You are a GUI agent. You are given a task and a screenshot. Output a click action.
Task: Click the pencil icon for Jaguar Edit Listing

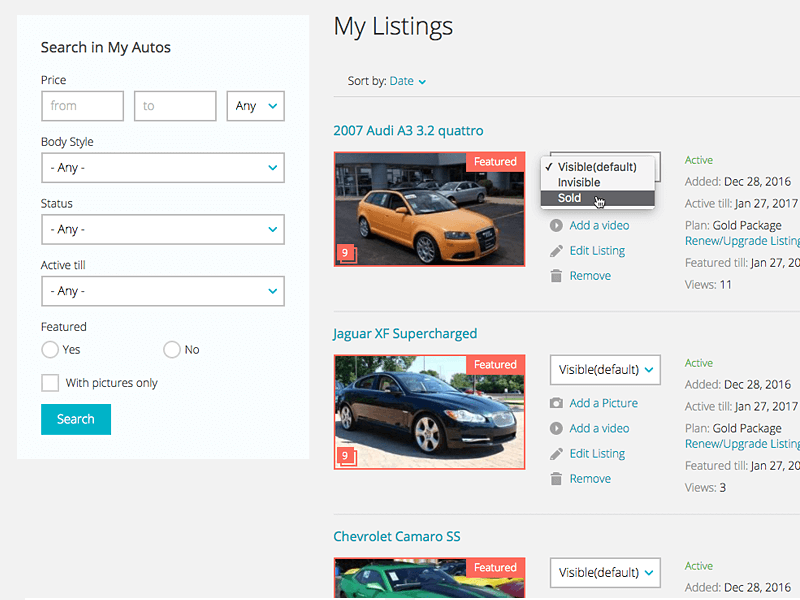point(556,454)
